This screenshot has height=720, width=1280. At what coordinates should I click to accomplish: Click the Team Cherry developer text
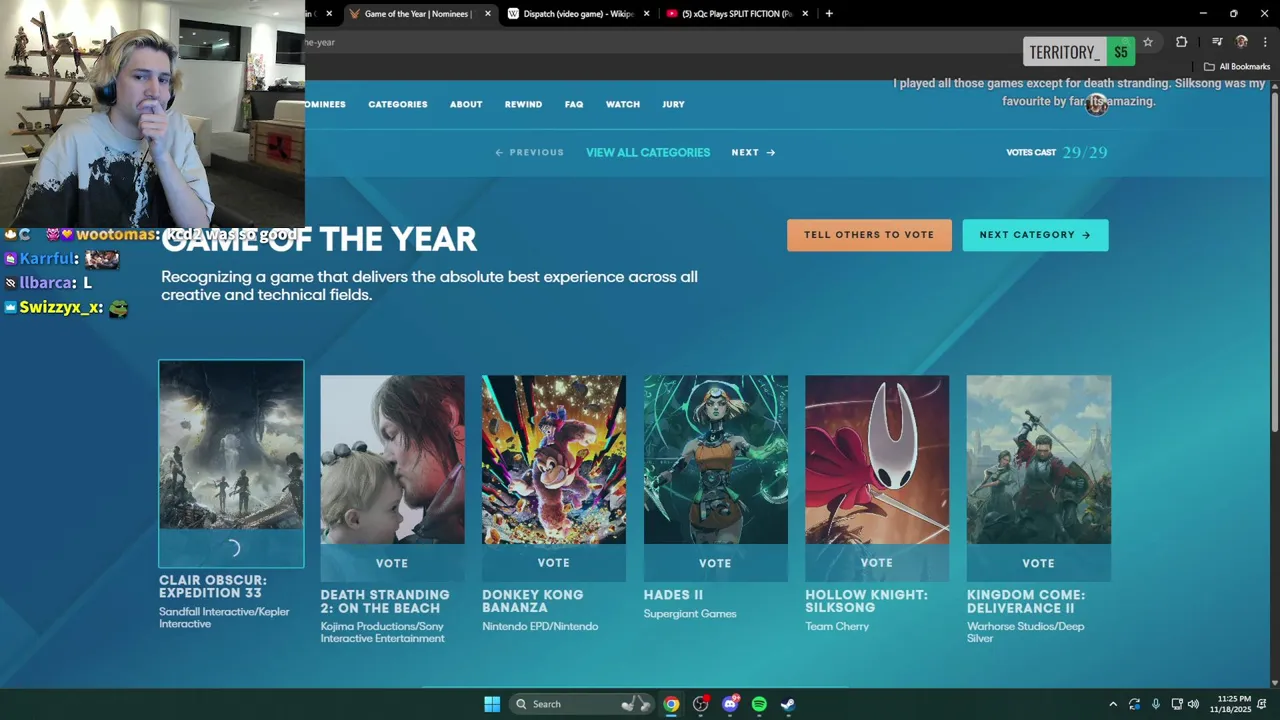point(837,626)
